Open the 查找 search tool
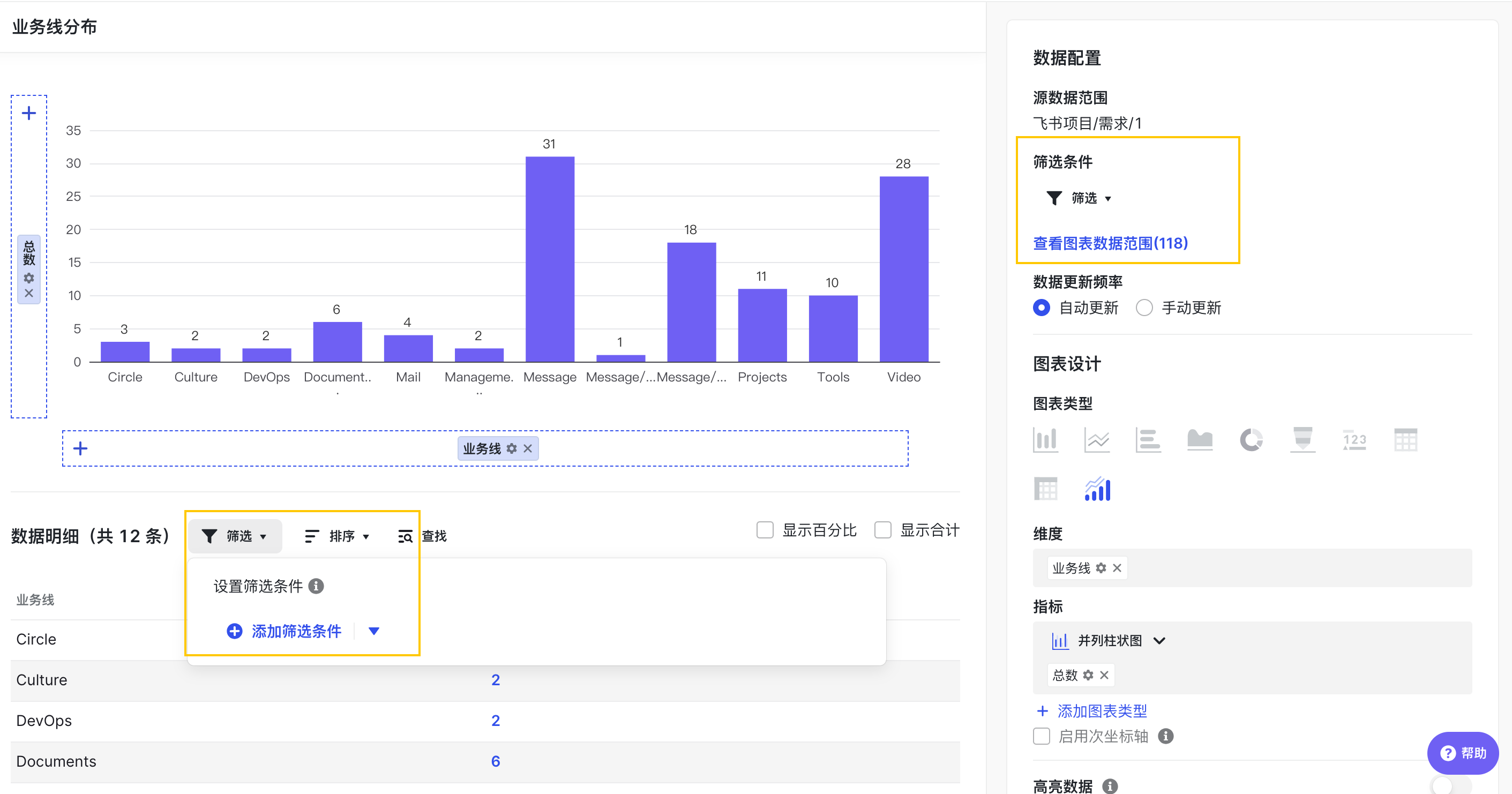The width and height of the screenshot is (1512, 794). pos(423,536)
